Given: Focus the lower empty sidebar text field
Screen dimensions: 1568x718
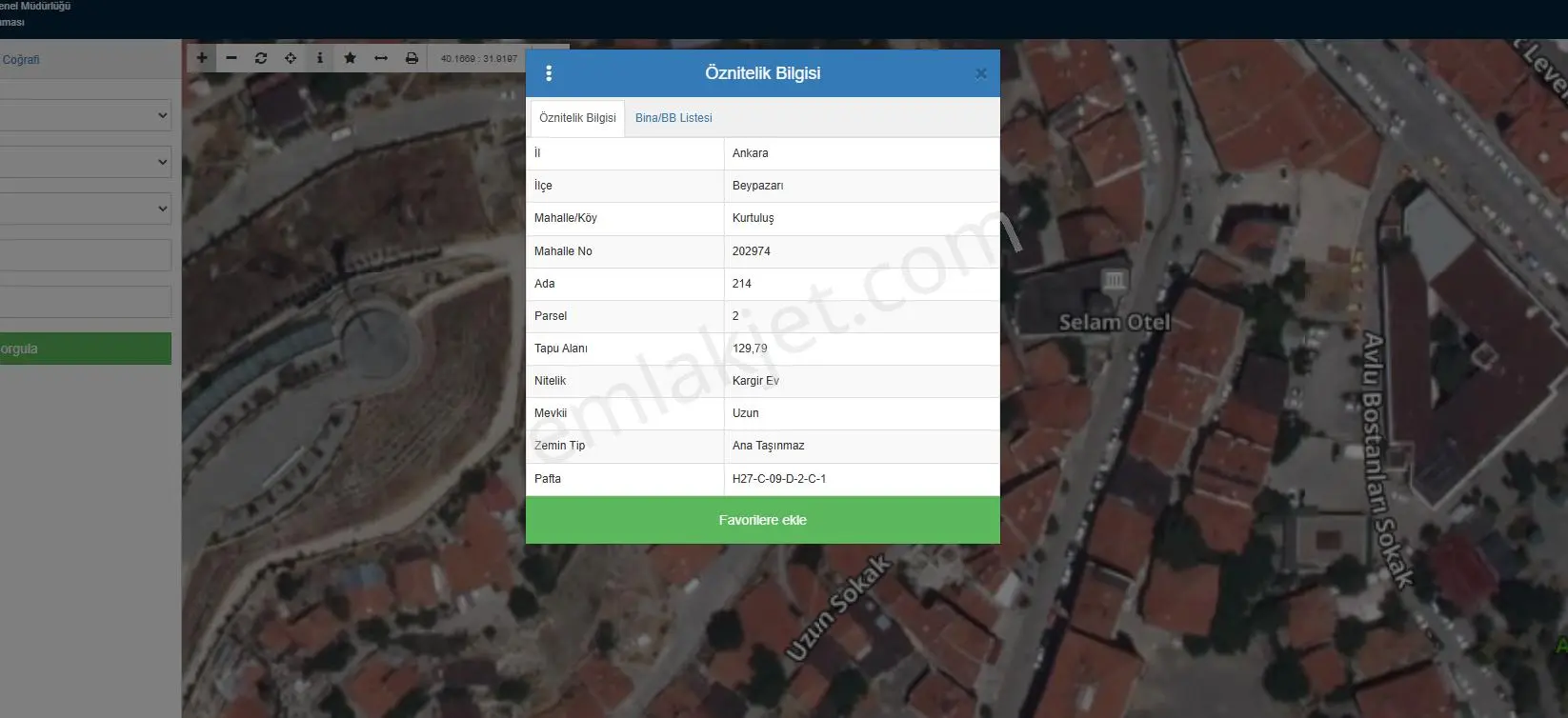Looking at the screenshot, I should (x=86, y=302).
